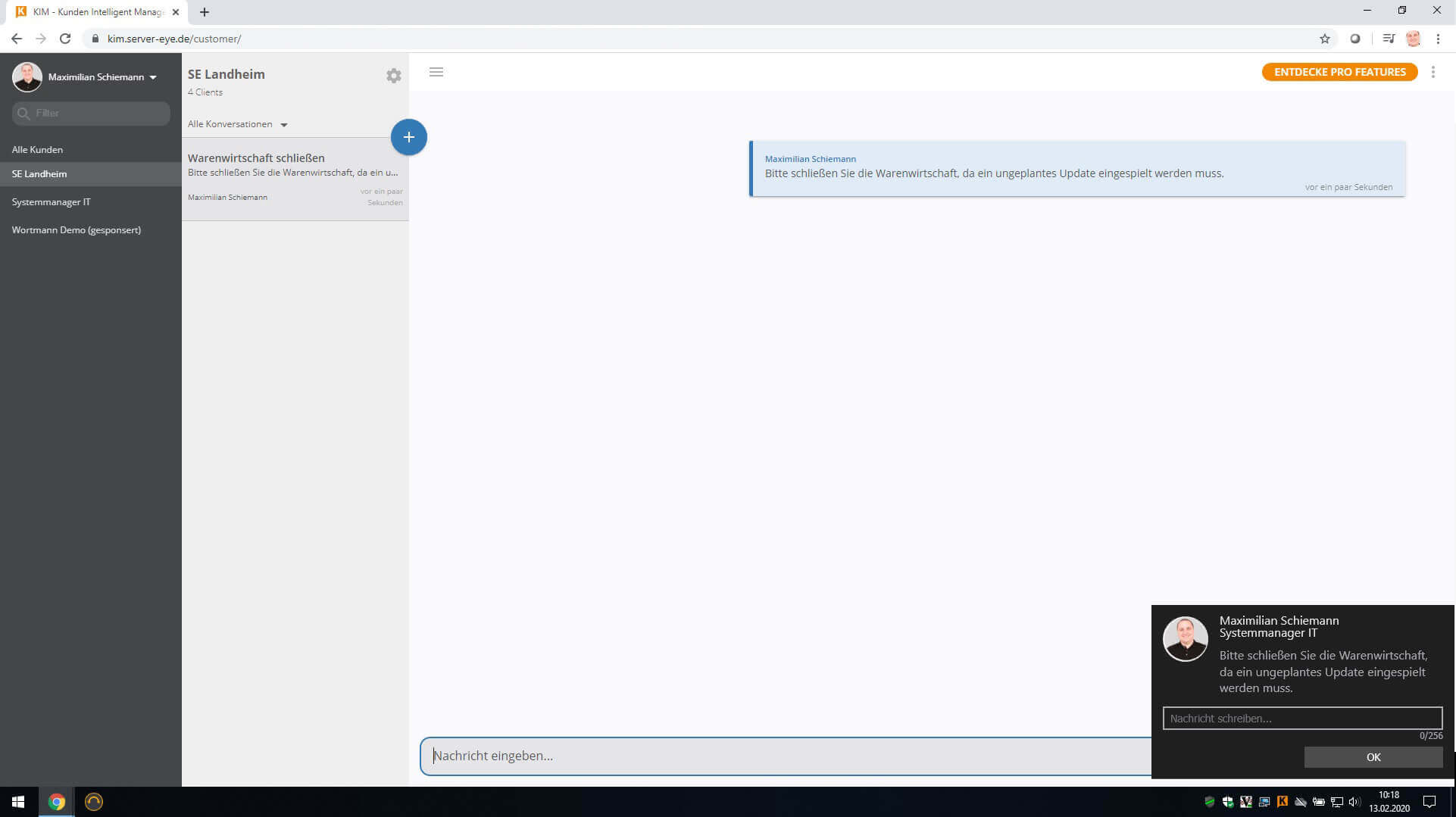Click the blue plus new conversation button
This screenshot has height=817, width=1456.
click(408, 137)
